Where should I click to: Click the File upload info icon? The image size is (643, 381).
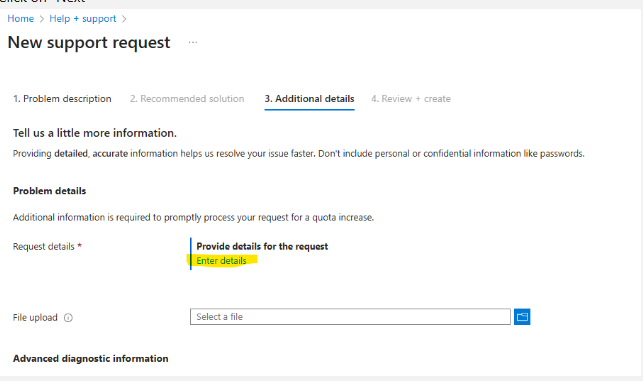click(68, 317)
